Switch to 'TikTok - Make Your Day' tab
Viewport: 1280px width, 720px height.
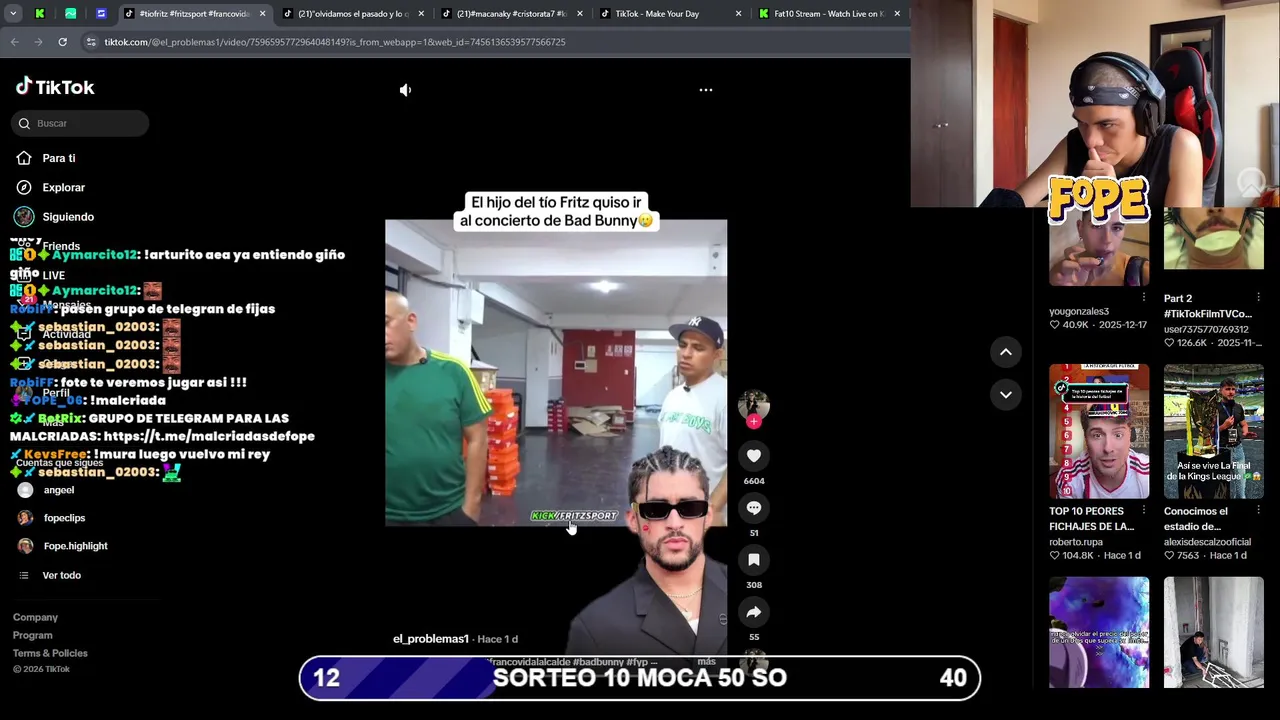pos(657,14)
